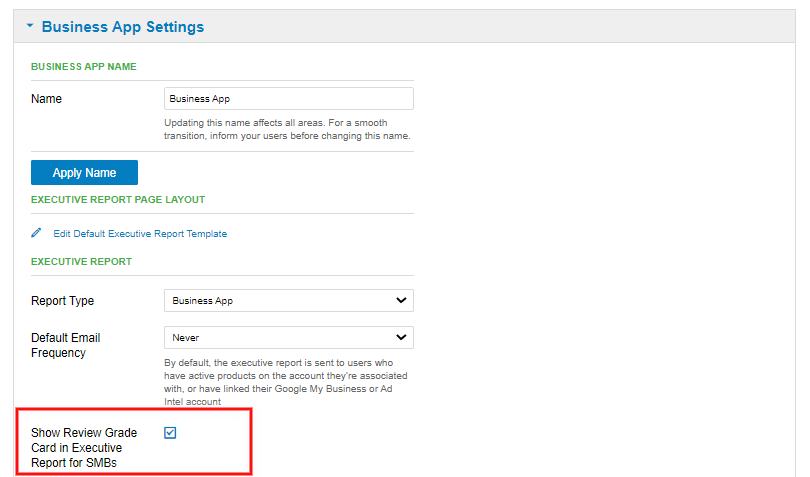810x477 pixels.
Task: Collapse the Business App Settings section arrow
Action: click(x=30, y=25)
